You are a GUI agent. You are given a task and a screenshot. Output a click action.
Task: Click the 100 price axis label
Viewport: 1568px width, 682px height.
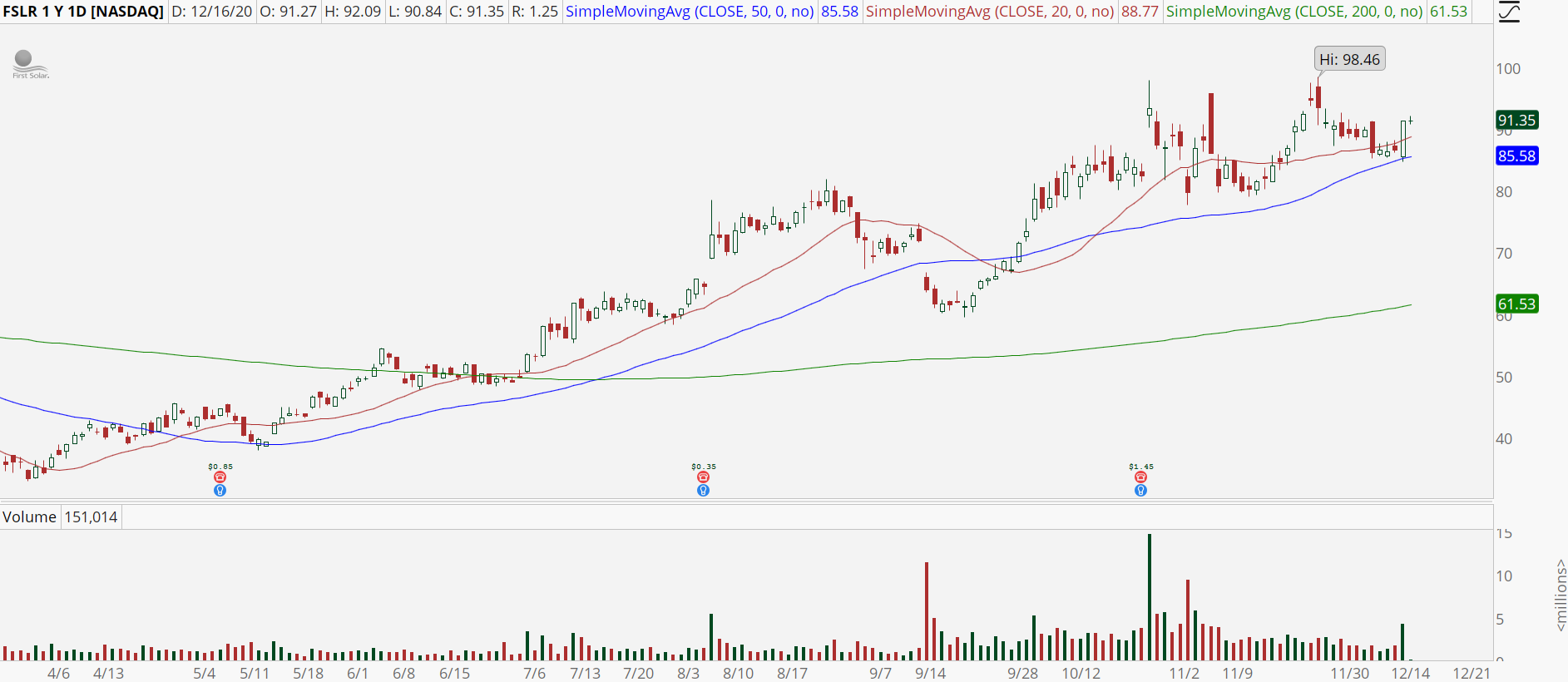pyautogui.click(x=1508, y=68)
